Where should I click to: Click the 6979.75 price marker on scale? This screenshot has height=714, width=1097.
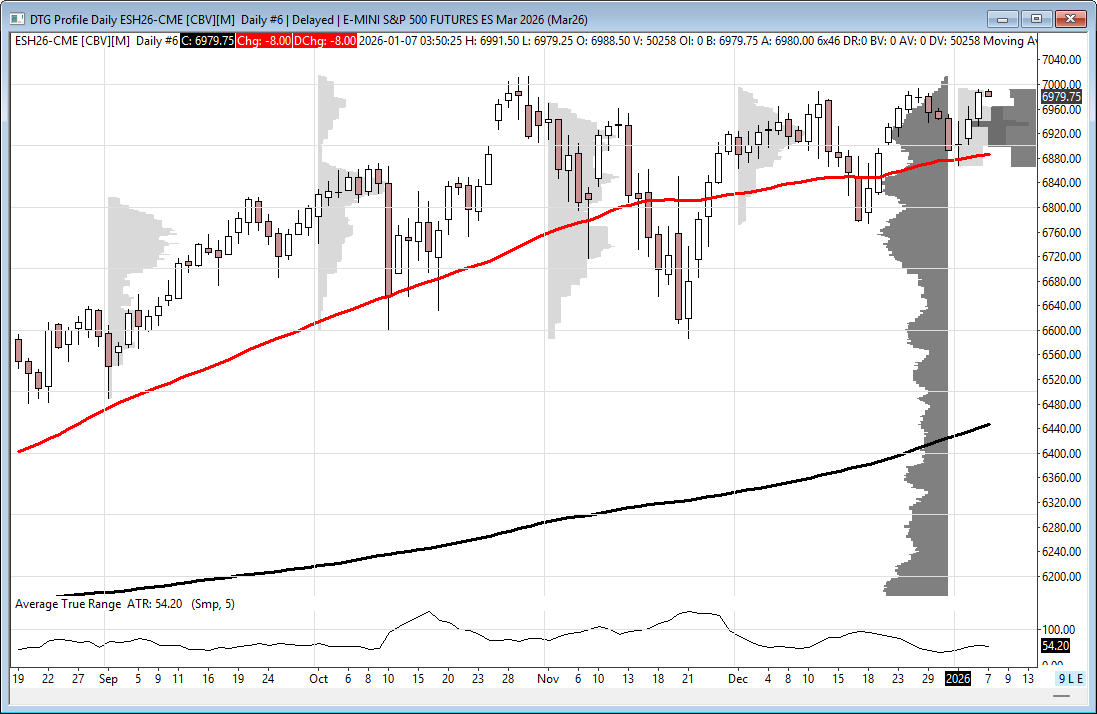tap(1060, 97)
